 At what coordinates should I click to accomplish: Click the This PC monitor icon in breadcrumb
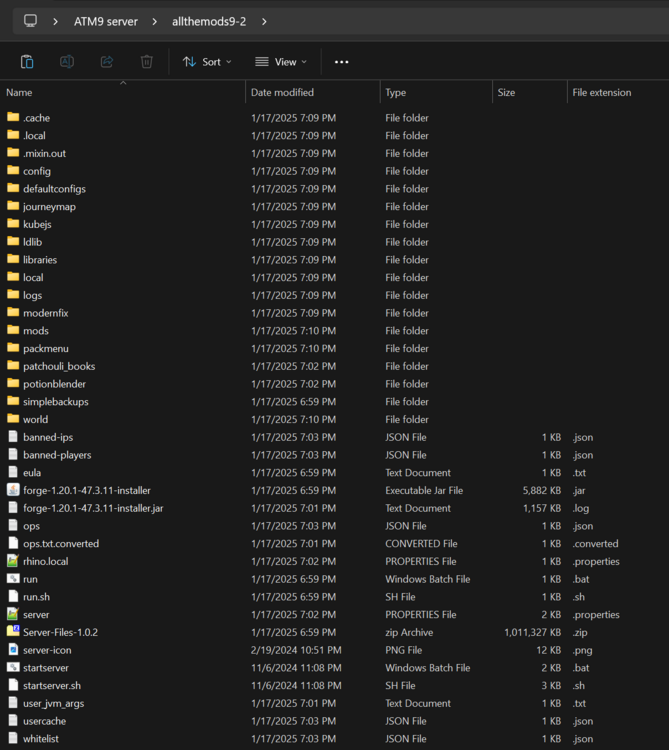click(x=30, y=21)
